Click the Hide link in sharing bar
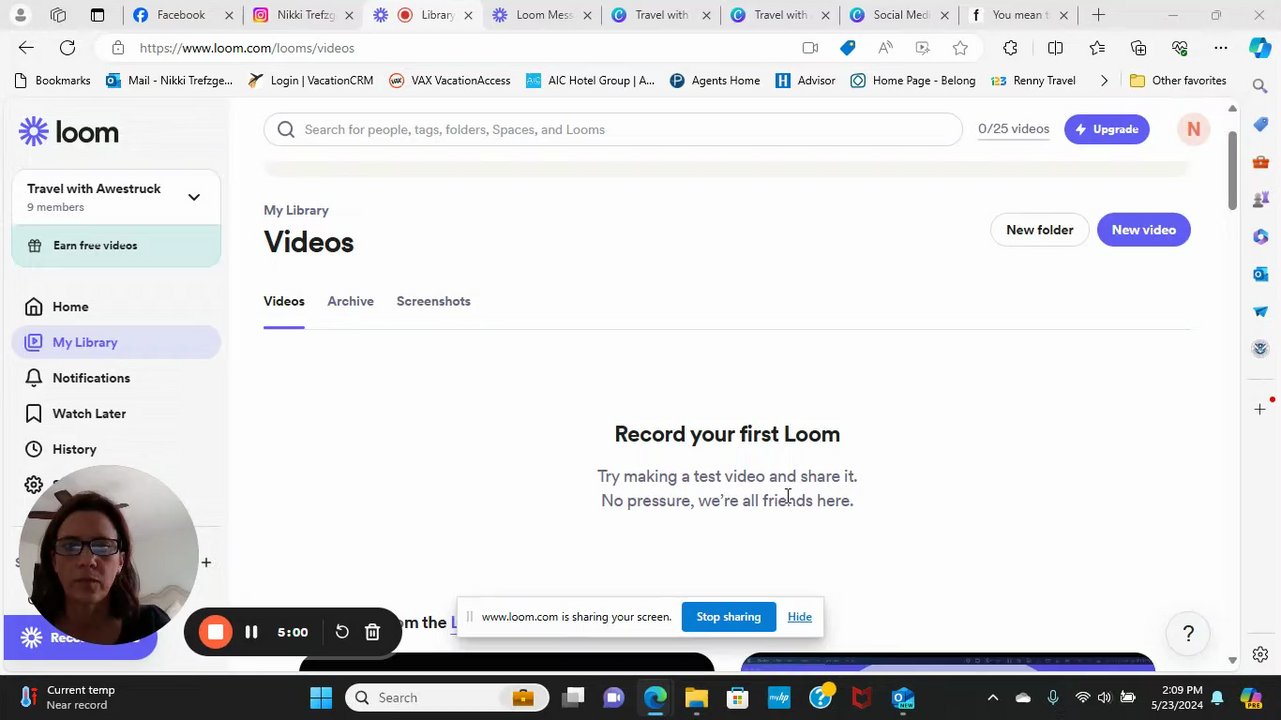This screenshot has width=1281, height=720. [799, 617]
